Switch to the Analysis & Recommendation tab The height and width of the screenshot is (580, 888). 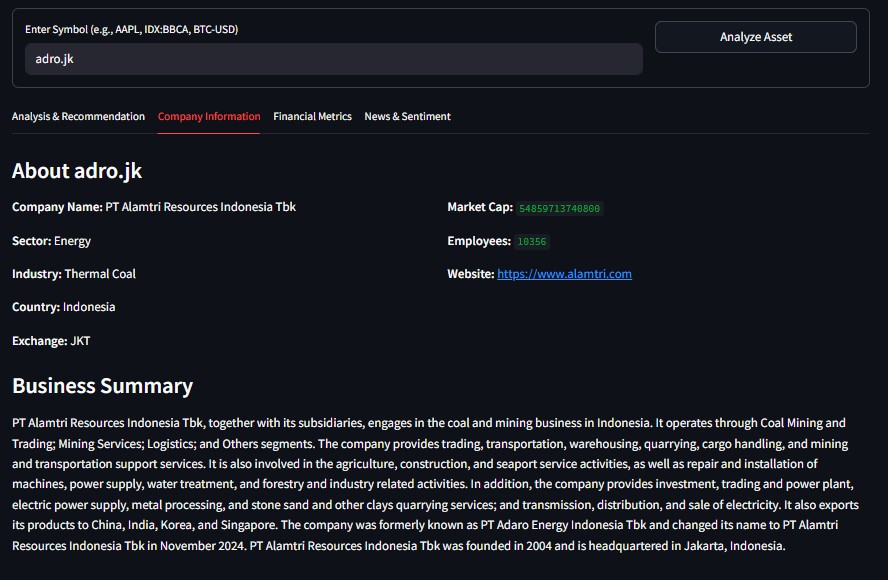[78, 117]
